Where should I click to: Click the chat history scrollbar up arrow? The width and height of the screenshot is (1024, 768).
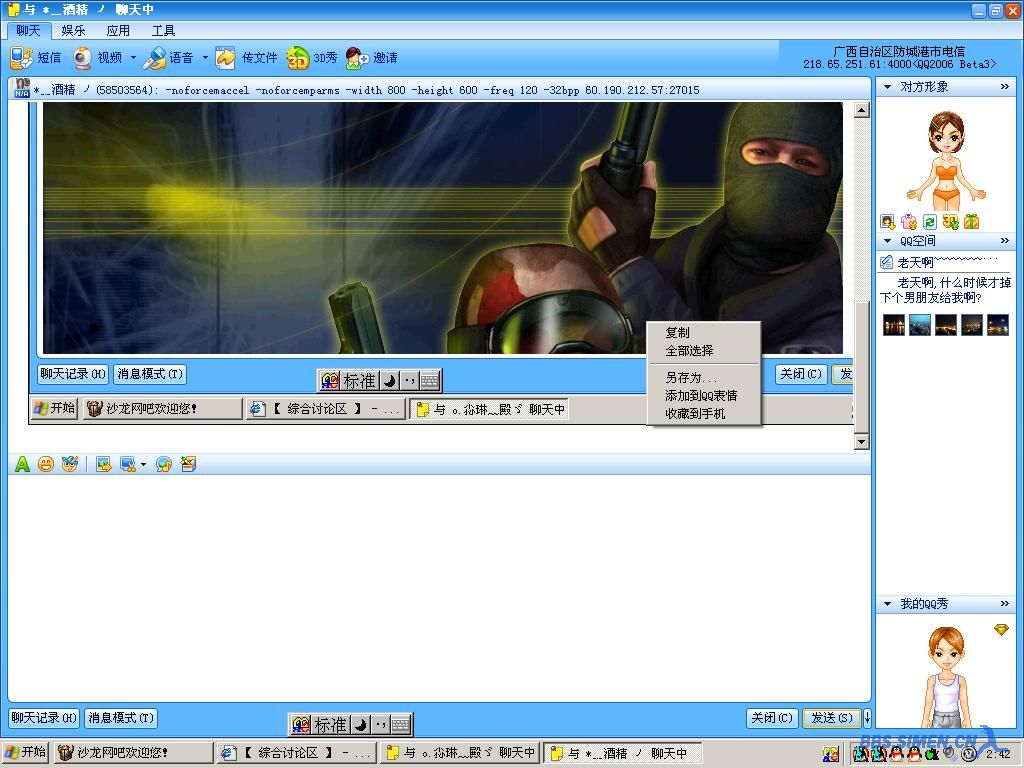coord(862,110)
